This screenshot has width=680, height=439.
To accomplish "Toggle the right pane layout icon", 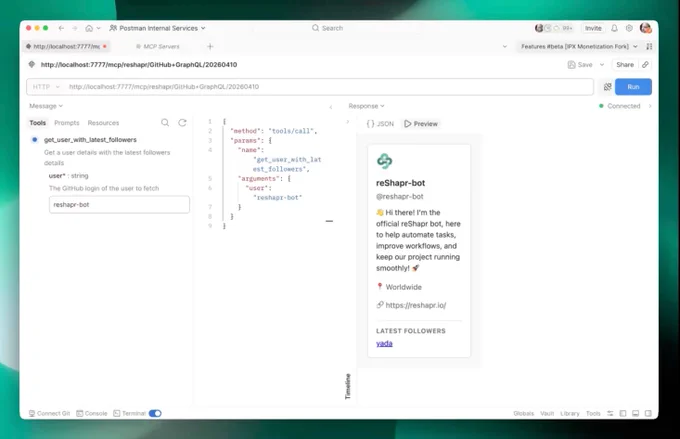I will [648, 413].
